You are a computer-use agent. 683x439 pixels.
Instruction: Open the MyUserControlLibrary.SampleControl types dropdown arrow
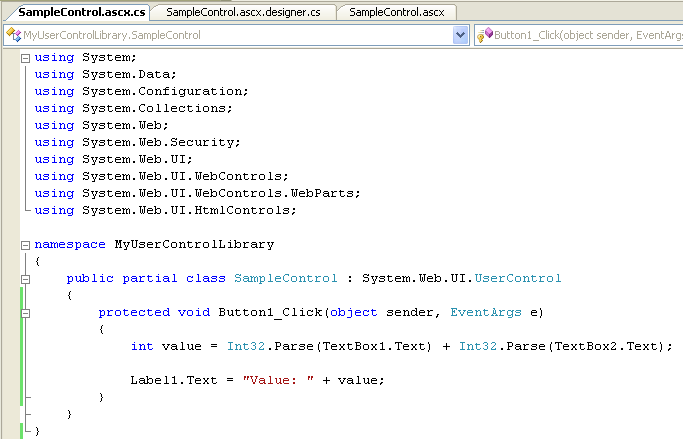click(460, 35)
